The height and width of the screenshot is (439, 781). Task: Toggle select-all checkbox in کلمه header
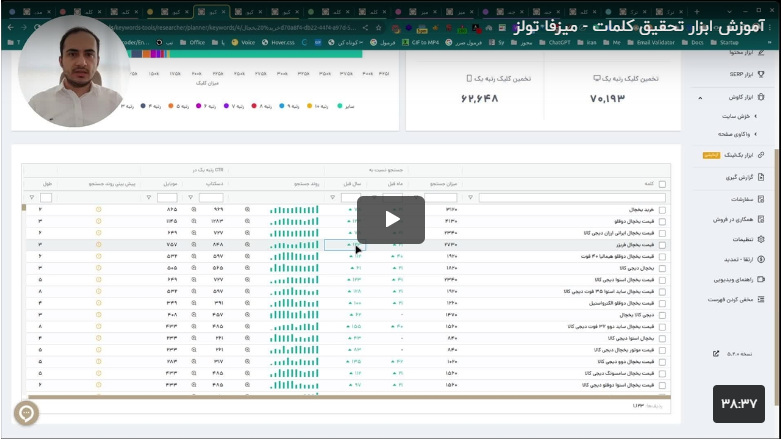coord(662,184)
